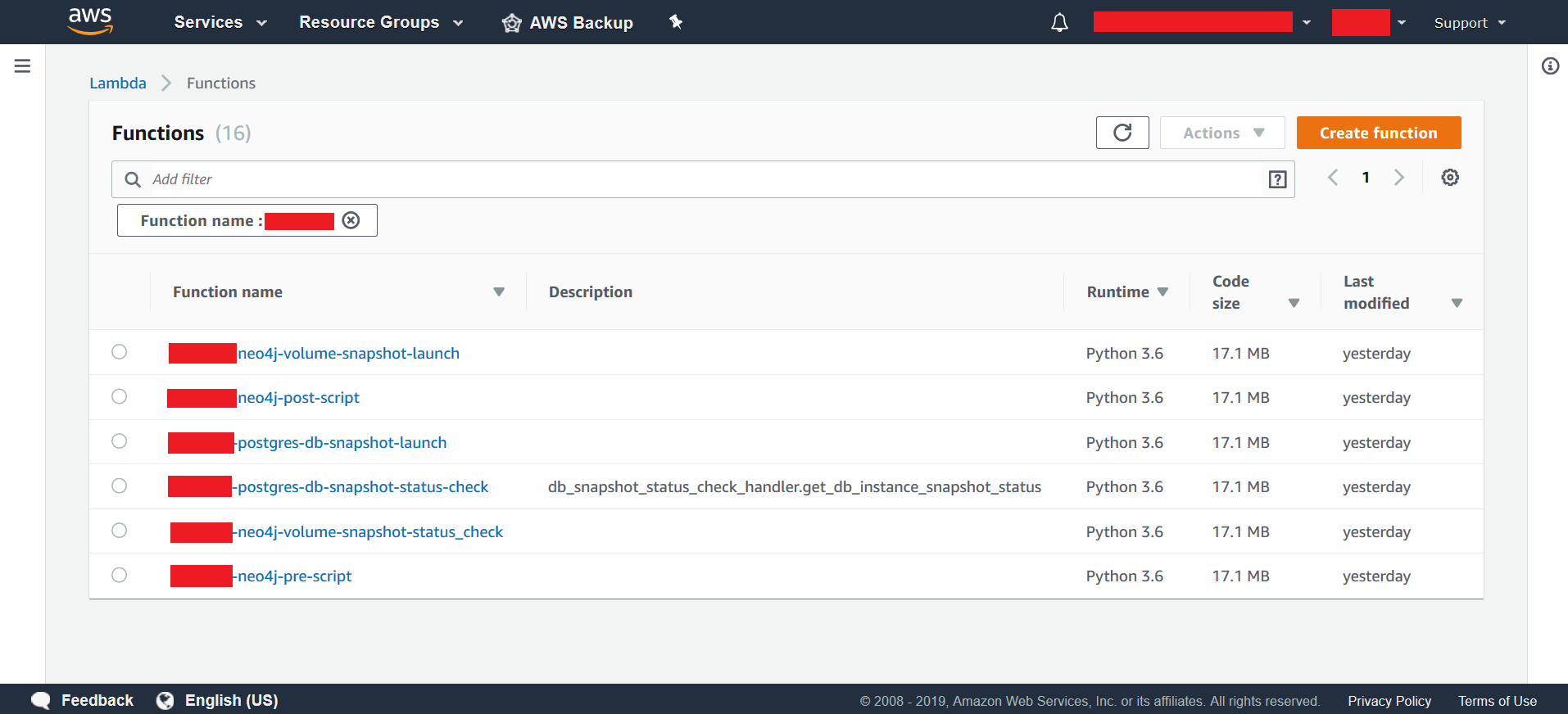
Task: Expand the Services dropdown
Action: tap(220, 22)
